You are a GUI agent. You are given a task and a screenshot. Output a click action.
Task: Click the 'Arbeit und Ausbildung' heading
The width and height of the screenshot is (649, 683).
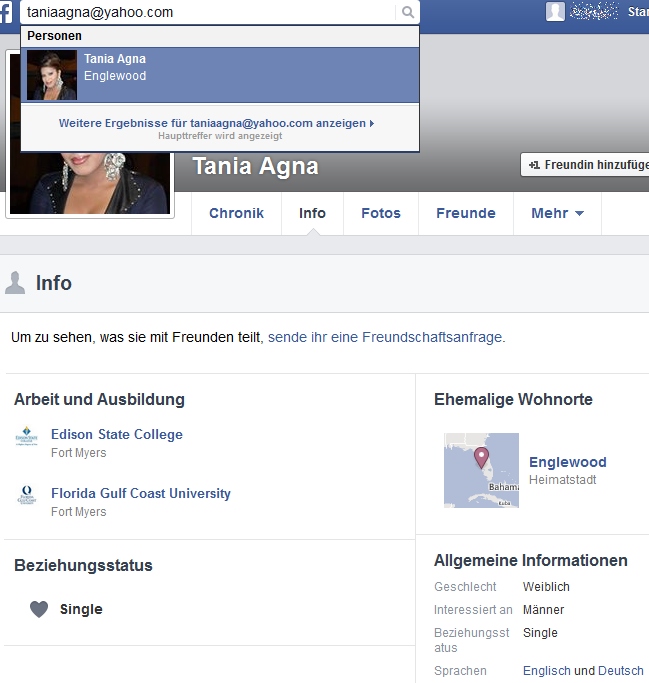99,399
